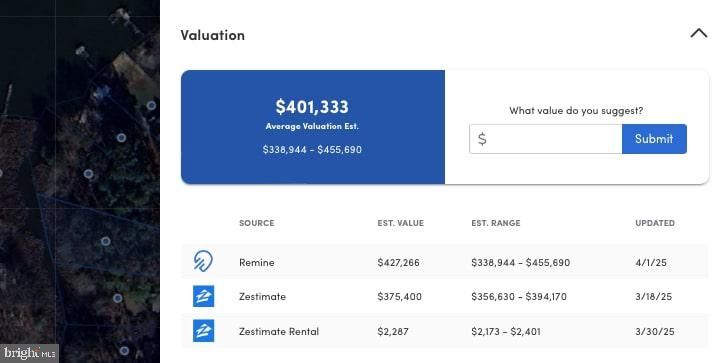Viewport: 727px width, 363px height.
Task: Select the Zestimate Rental source name
Action: click(279, 331)
